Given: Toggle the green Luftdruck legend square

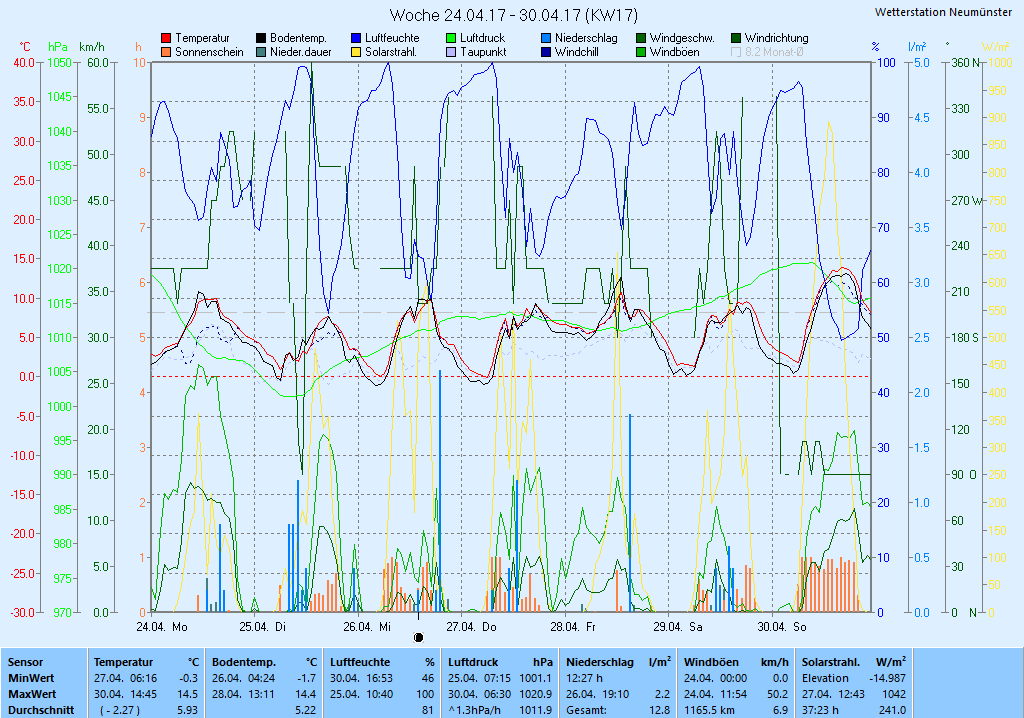Looking at the screenshot, I should (451, 39).
